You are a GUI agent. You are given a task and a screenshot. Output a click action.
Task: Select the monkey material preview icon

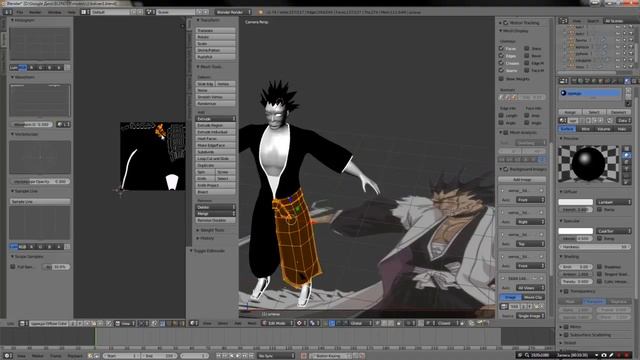627,169
